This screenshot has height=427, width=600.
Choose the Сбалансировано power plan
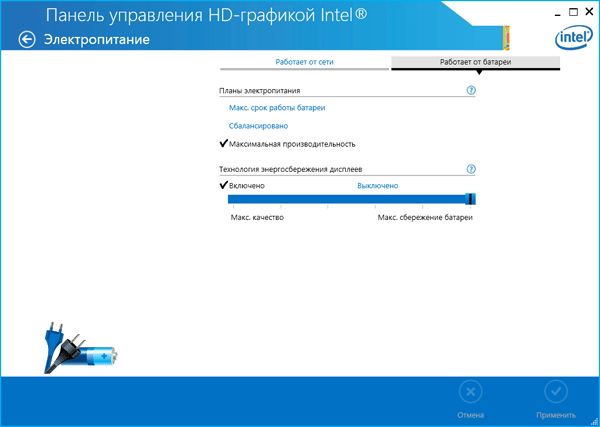pyautogui.click(x=258, y=125)
